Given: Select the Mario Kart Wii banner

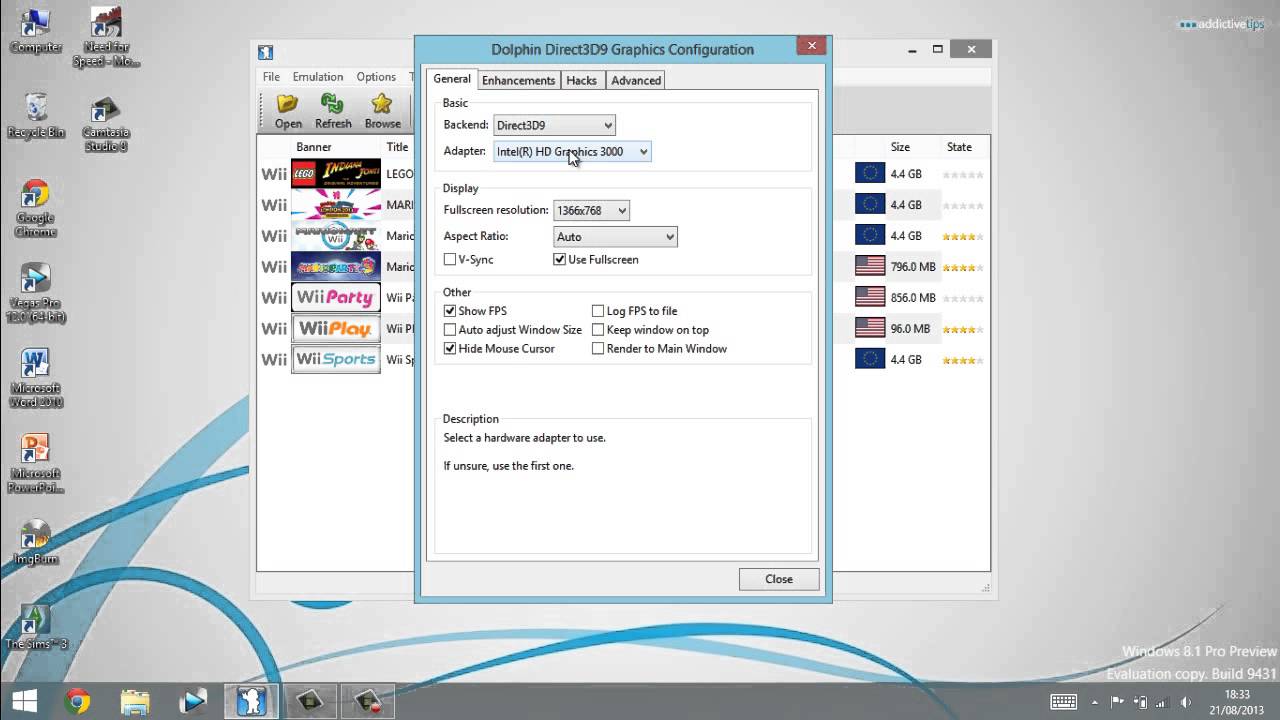Looking at the screenshot, I should (x=336, y=236).
